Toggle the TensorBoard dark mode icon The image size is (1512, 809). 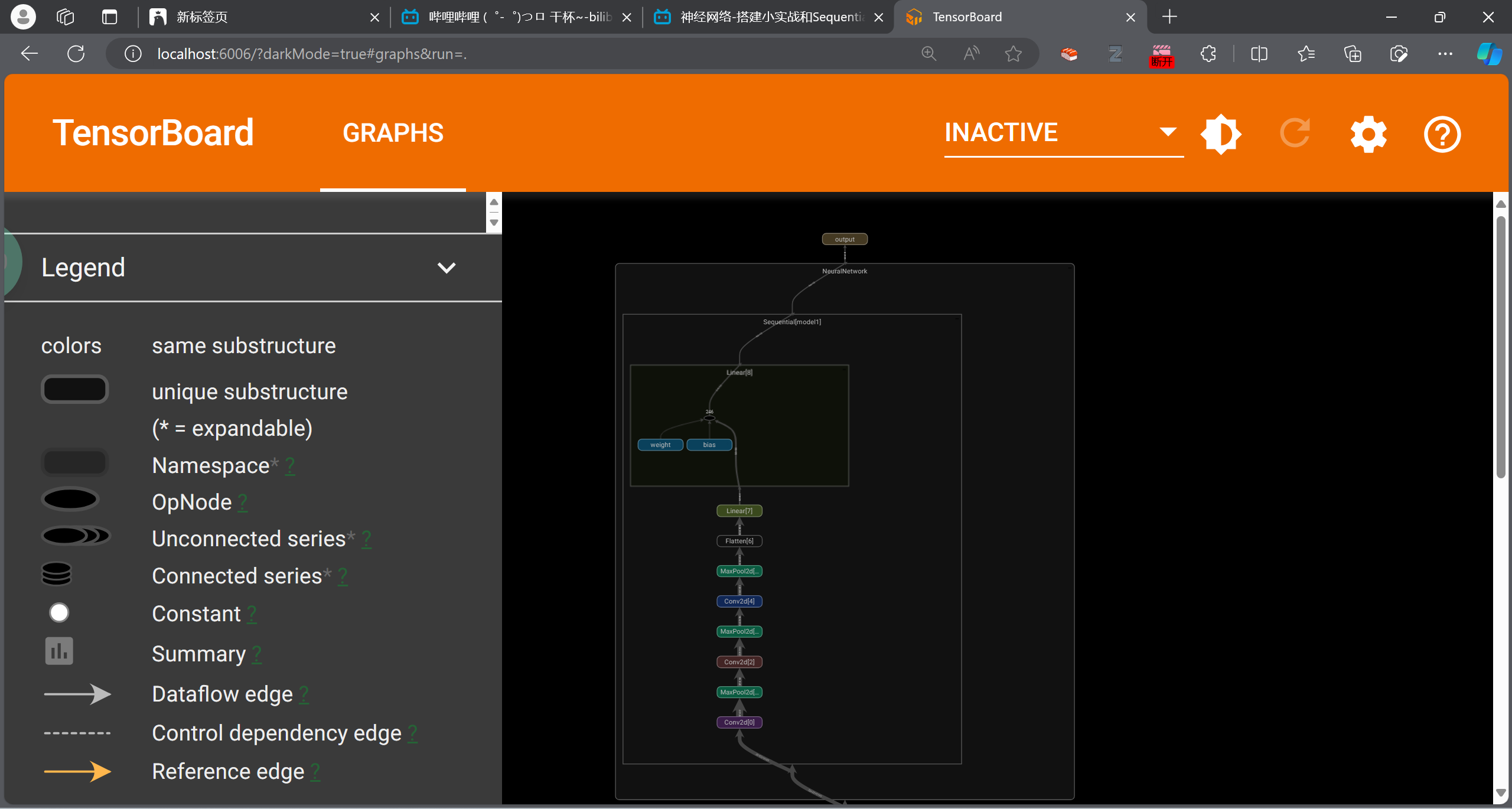click(1221, 134)
